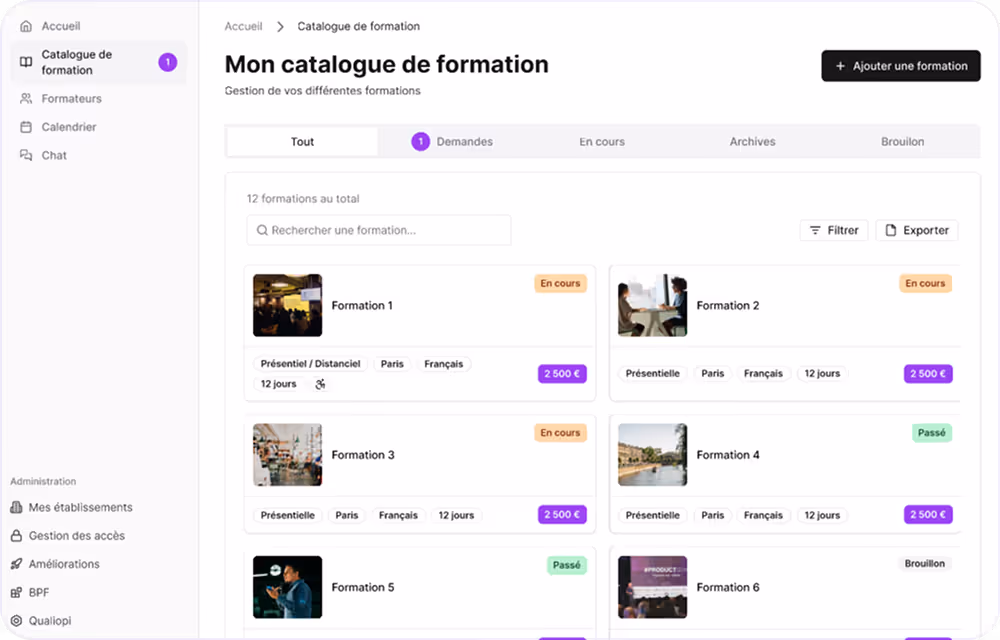The width and height of the screenshot is (1000, 640).
Task: Open Formation 6 thumbnail image
Action: tap(652, 587)
